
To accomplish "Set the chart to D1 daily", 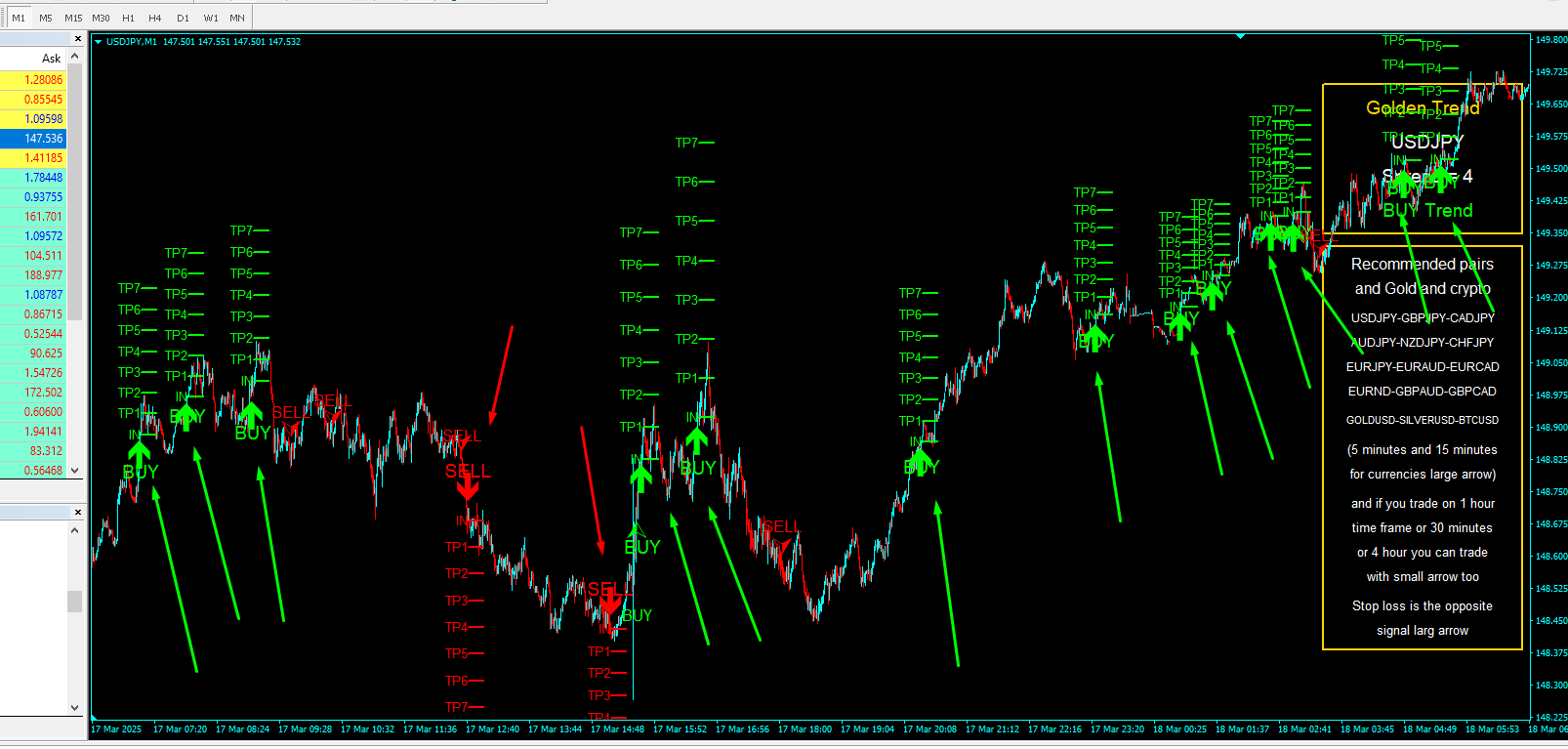I will click(183, 18).
